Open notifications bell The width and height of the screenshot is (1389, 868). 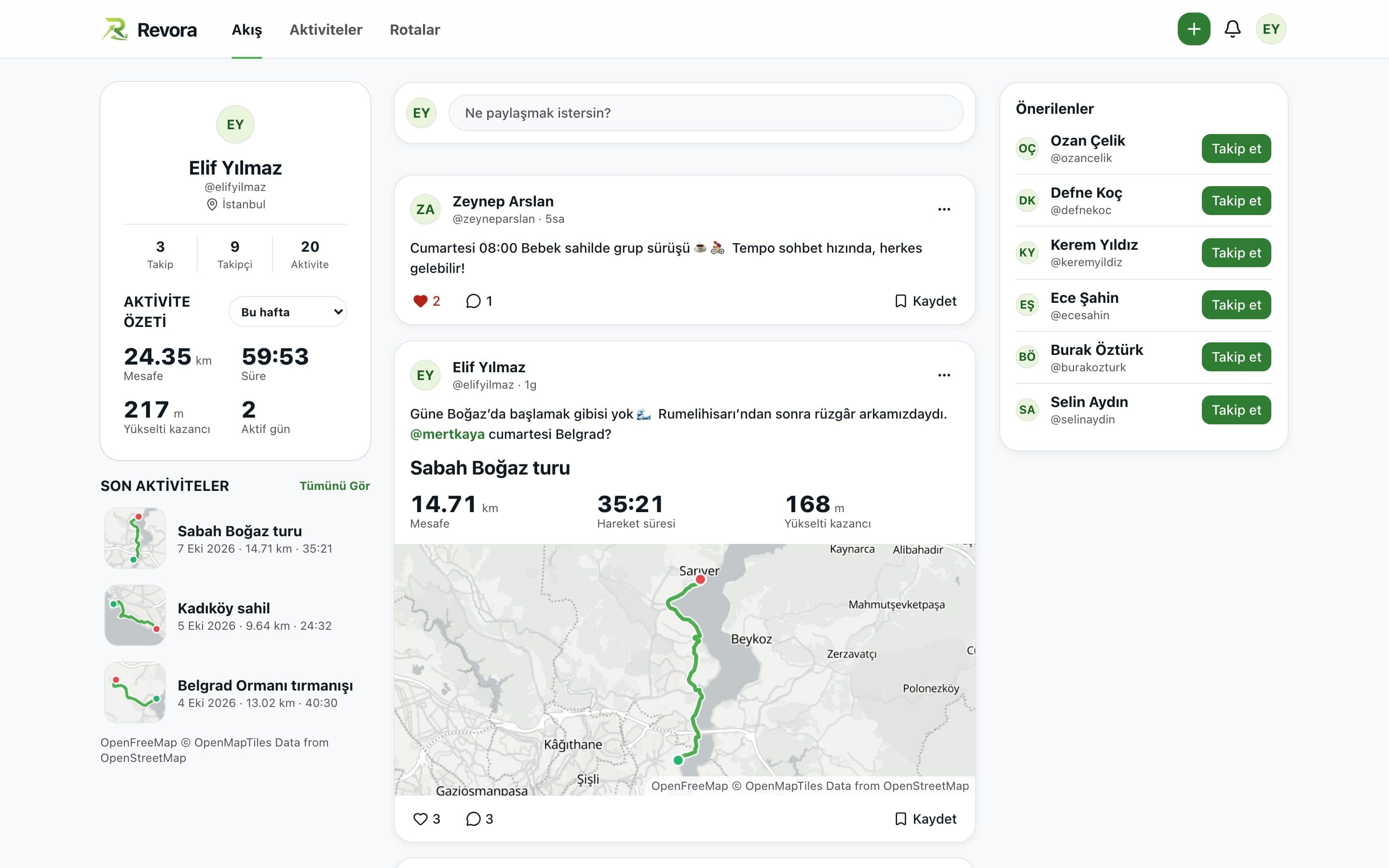coord(1232,29)
